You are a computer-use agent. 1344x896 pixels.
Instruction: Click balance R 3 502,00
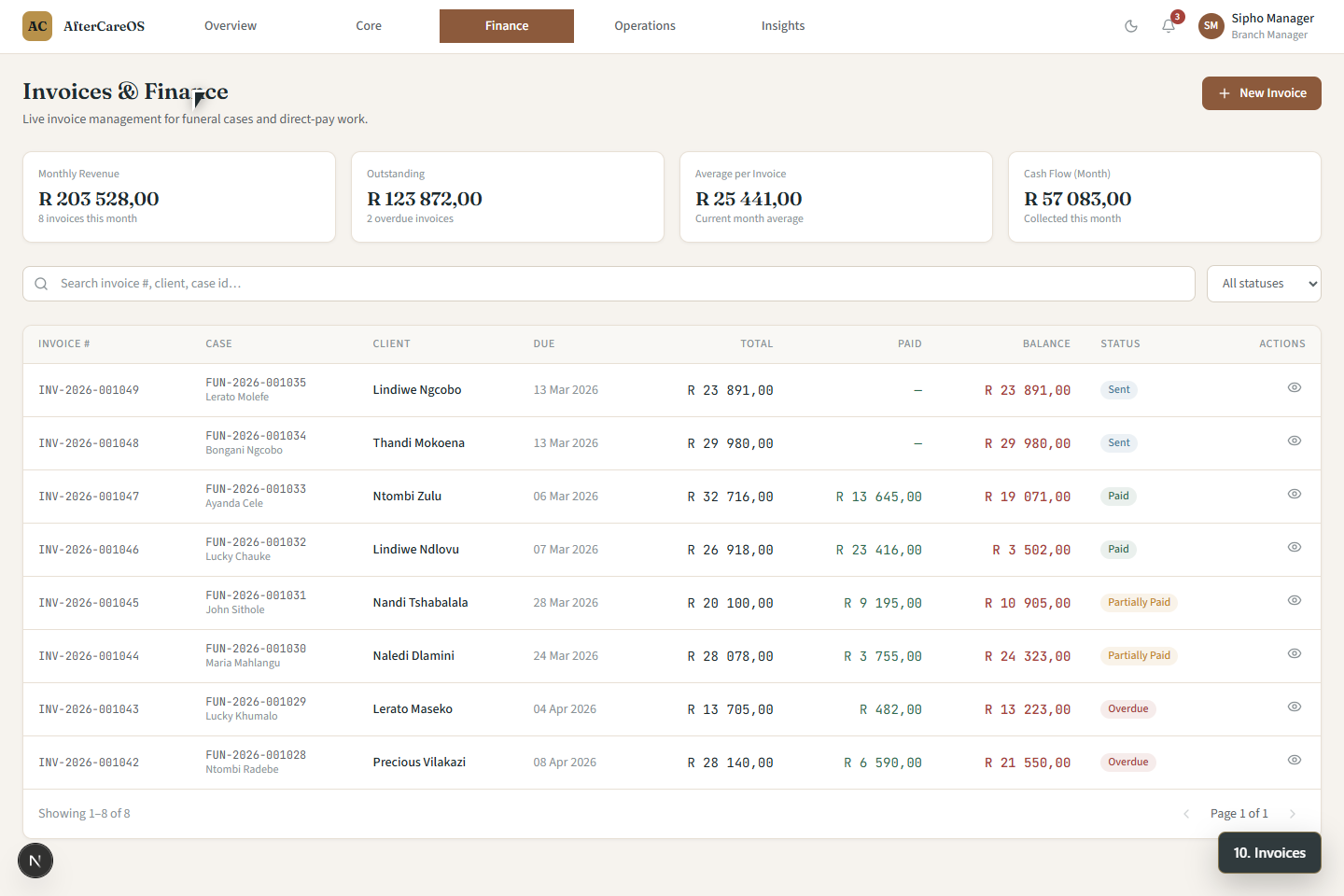pyautogui.click(x=1031, y=550)
